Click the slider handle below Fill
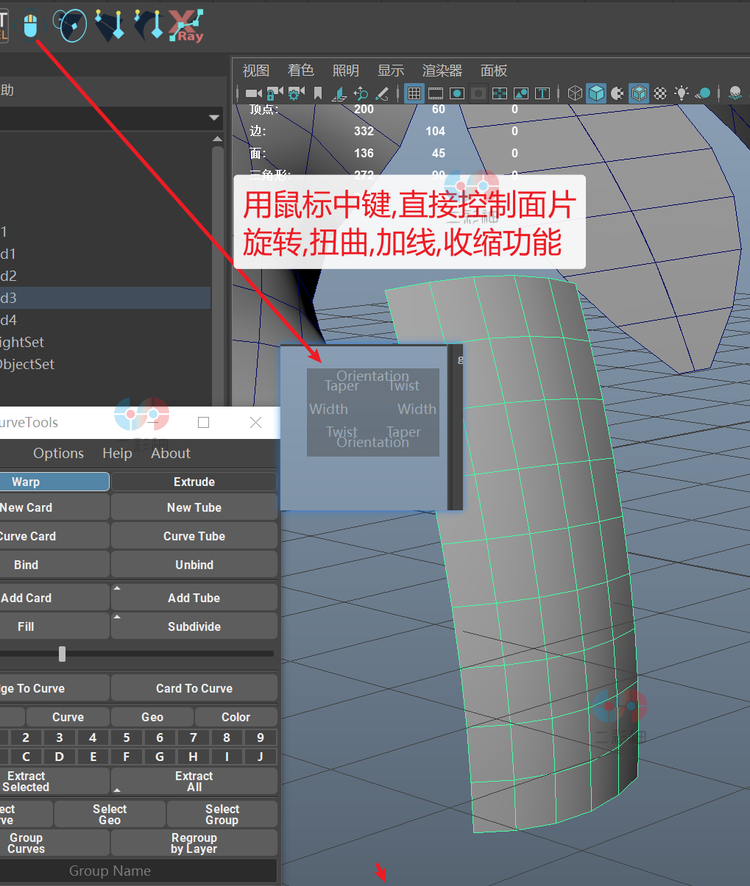The image size is (750, 886). click(x=62, y=654)
